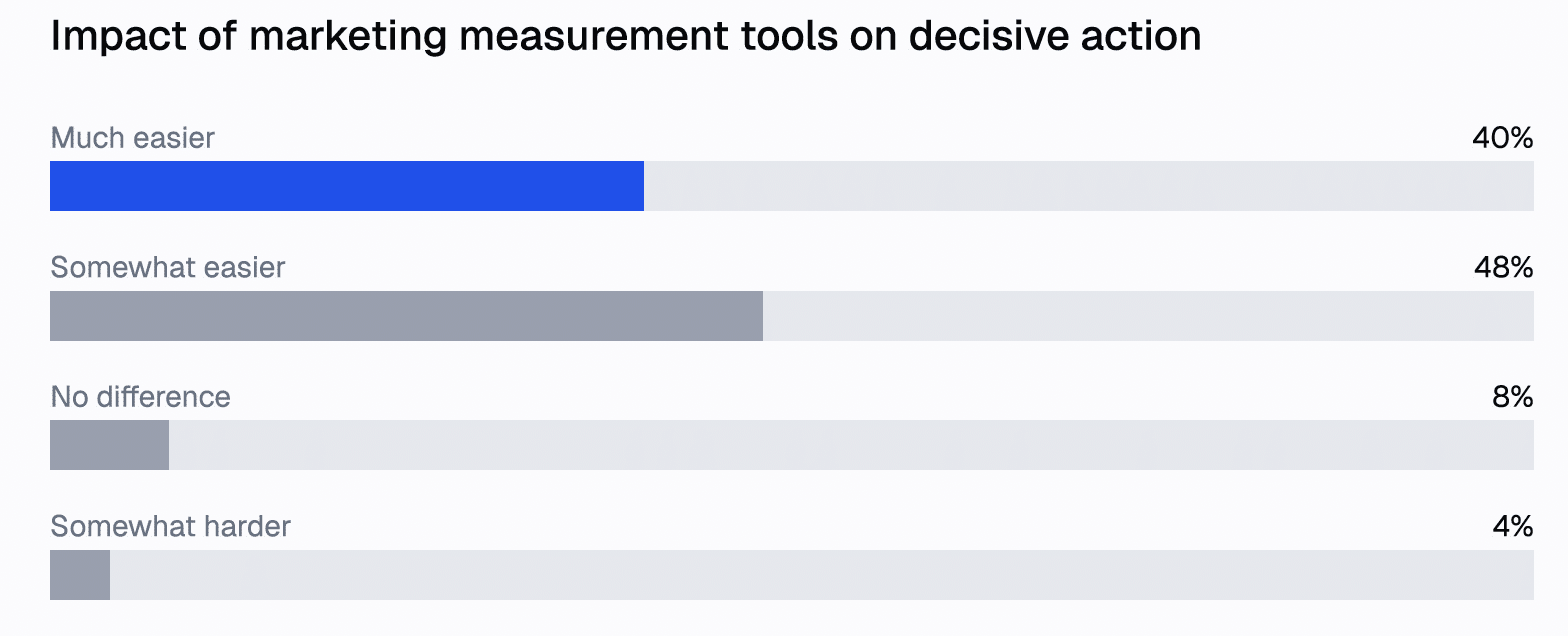Click empty track of Much easier bar
1568x636 pixels.
click(1089, 186)
